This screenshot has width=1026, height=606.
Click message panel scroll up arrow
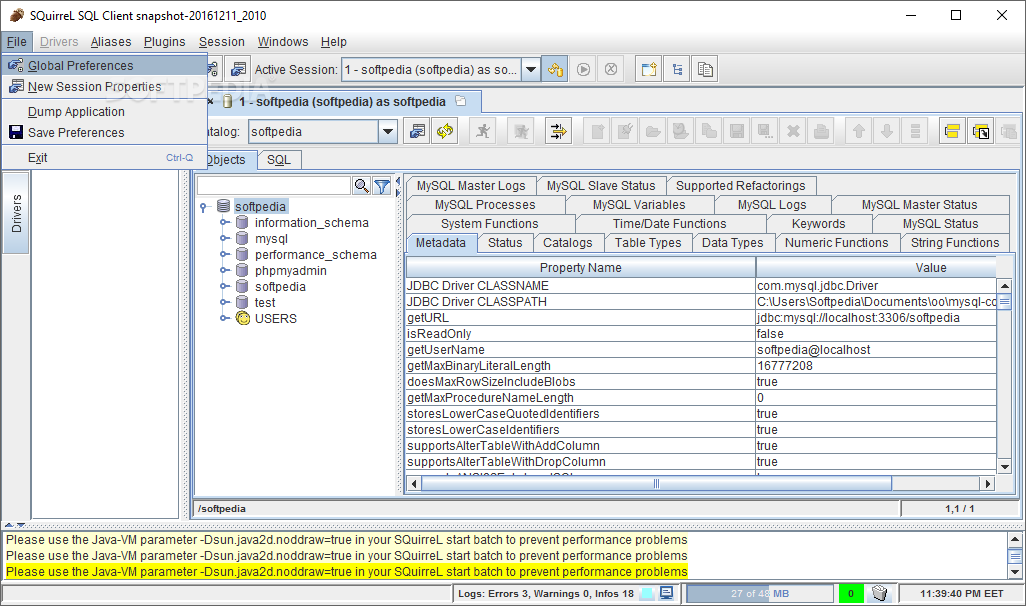[1014, 540]
